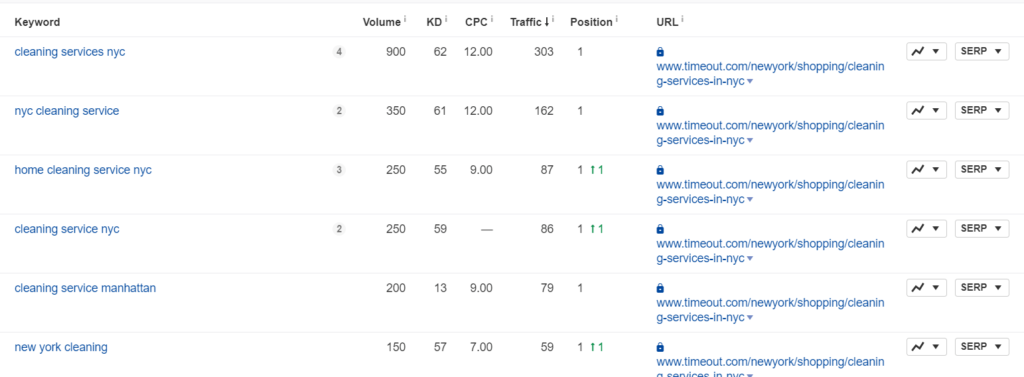Open trend chart for cleaning services nyc
The image size is (1024, 377).
[926, 52]
